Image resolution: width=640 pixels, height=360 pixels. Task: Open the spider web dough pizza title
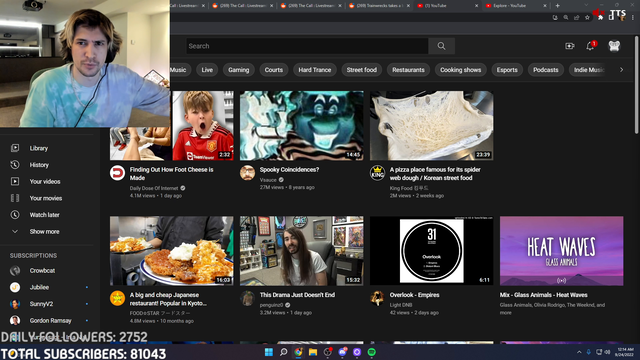435,173
